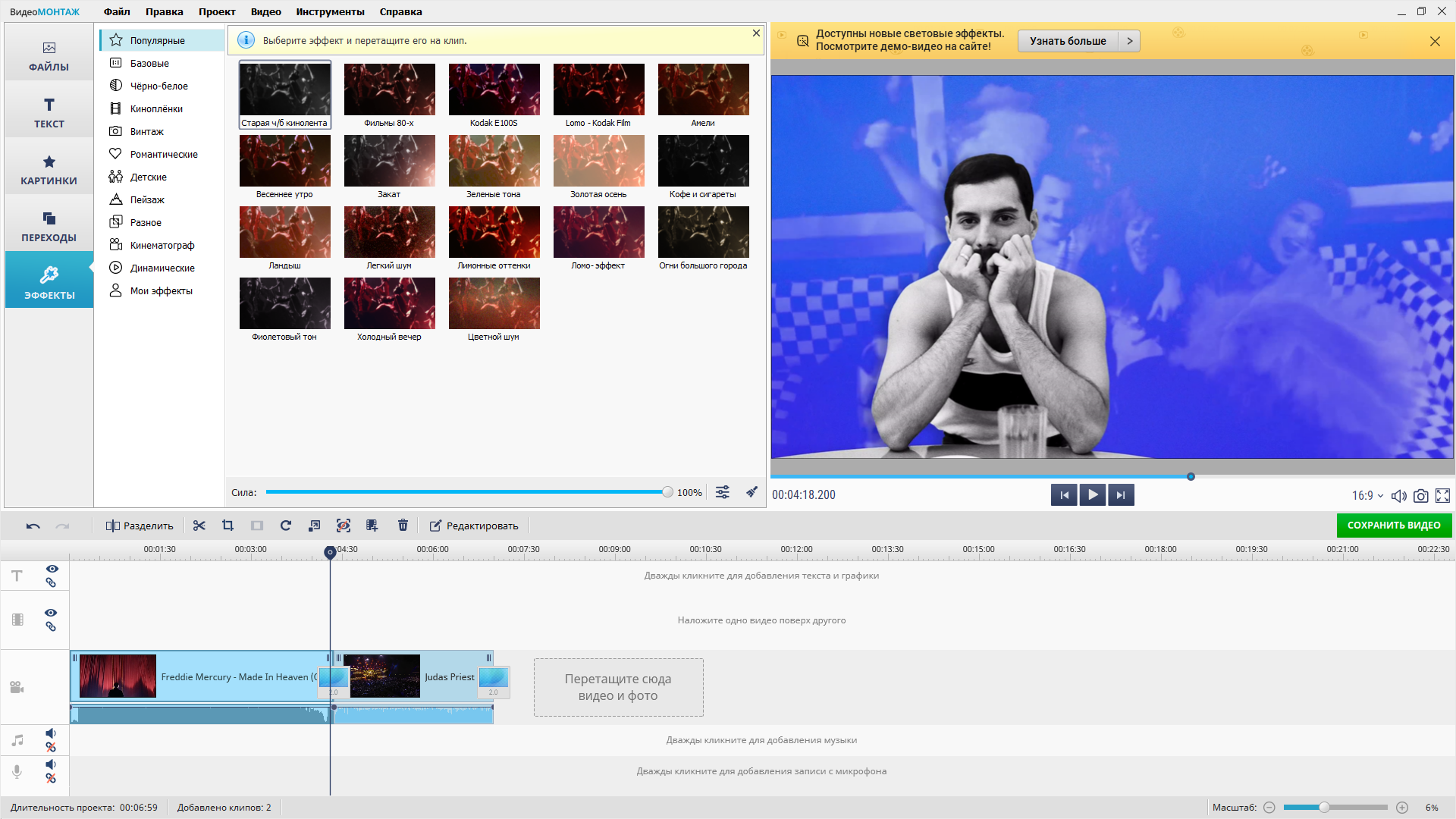
Task: Mute the music track speaker
Action: pyautogui.click(x=51, y=733)
